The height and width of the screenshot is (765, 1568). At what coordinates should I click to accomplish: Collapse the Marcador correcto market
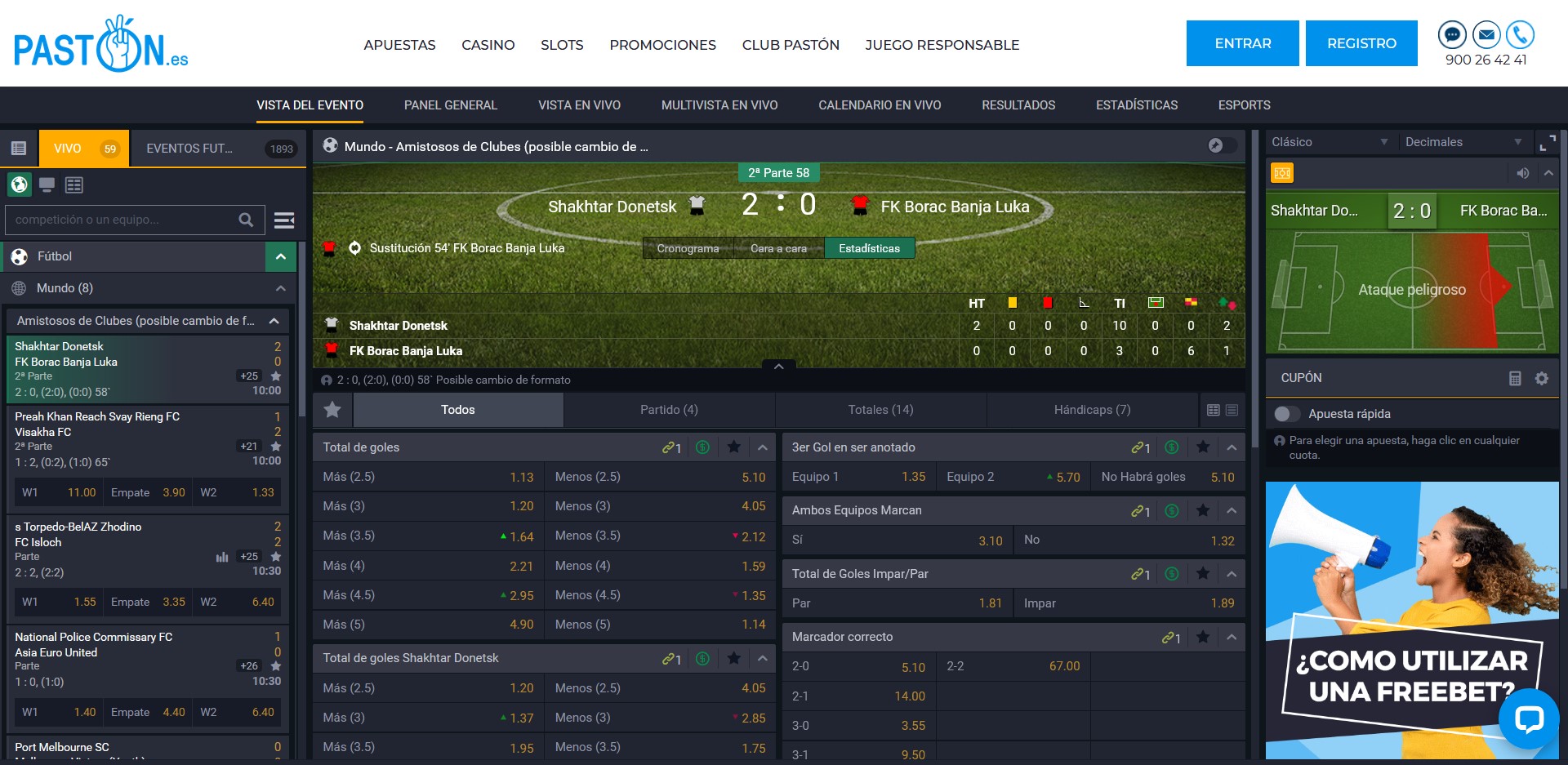coord(1232,637)
